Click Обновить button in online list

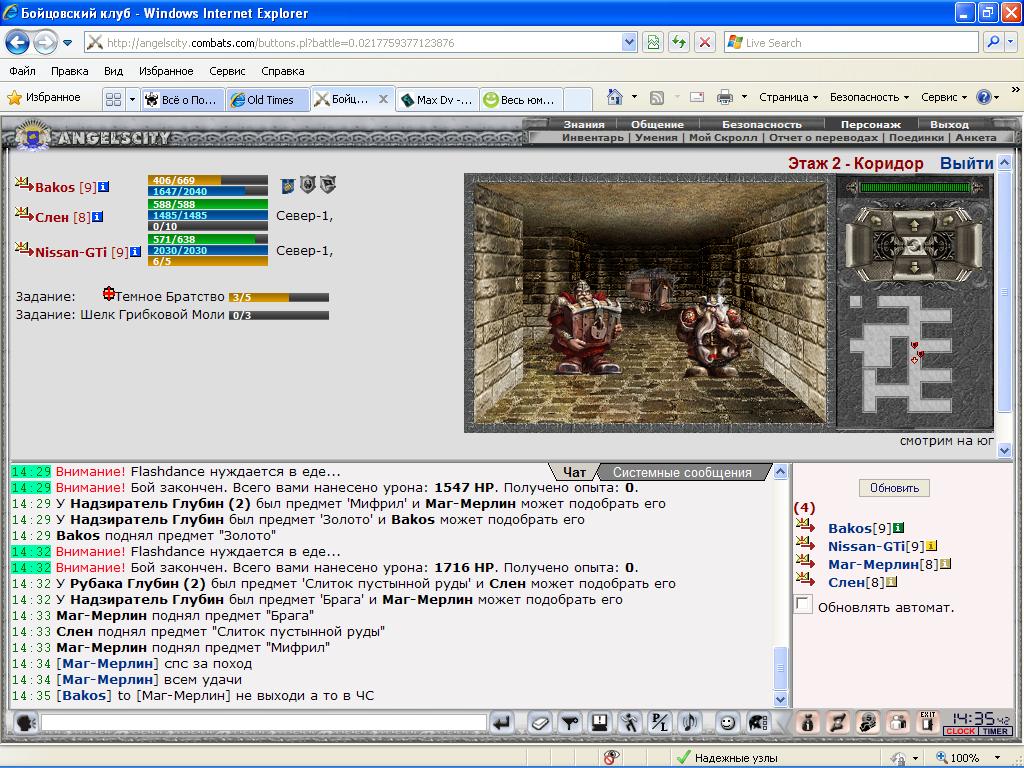(x=894, y=488)
